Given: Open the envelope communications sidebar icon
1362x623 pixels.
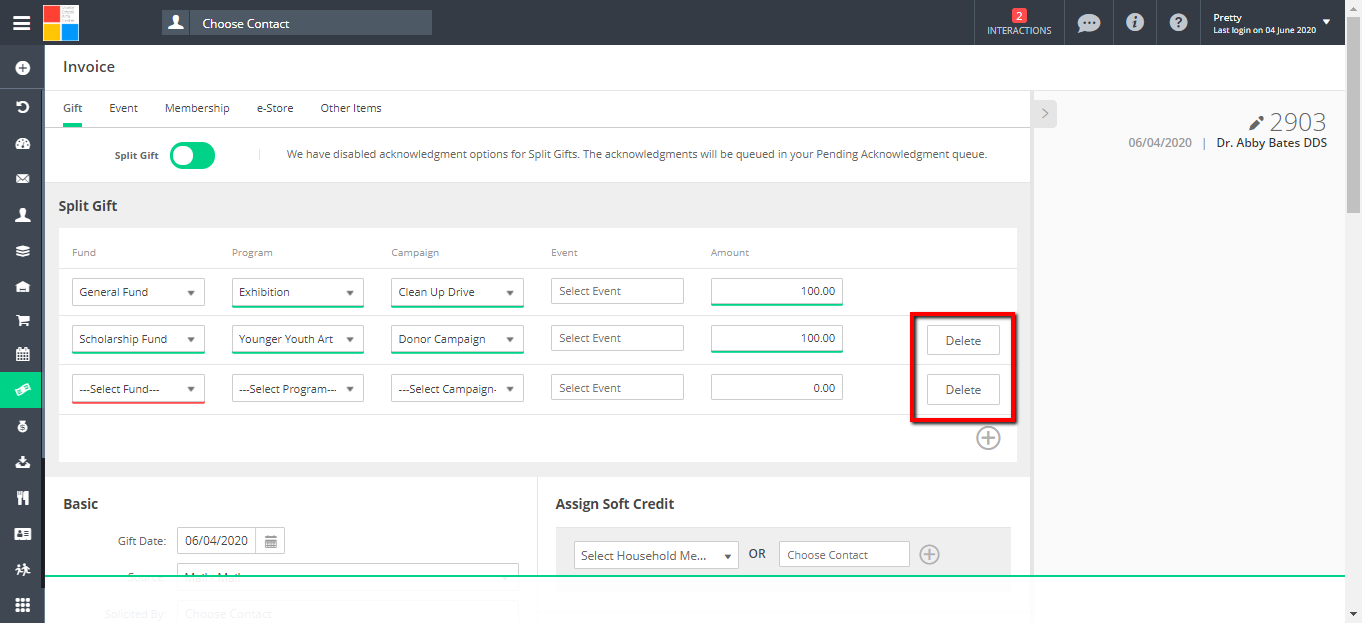Looking at the screenshot, I should 22,179.
